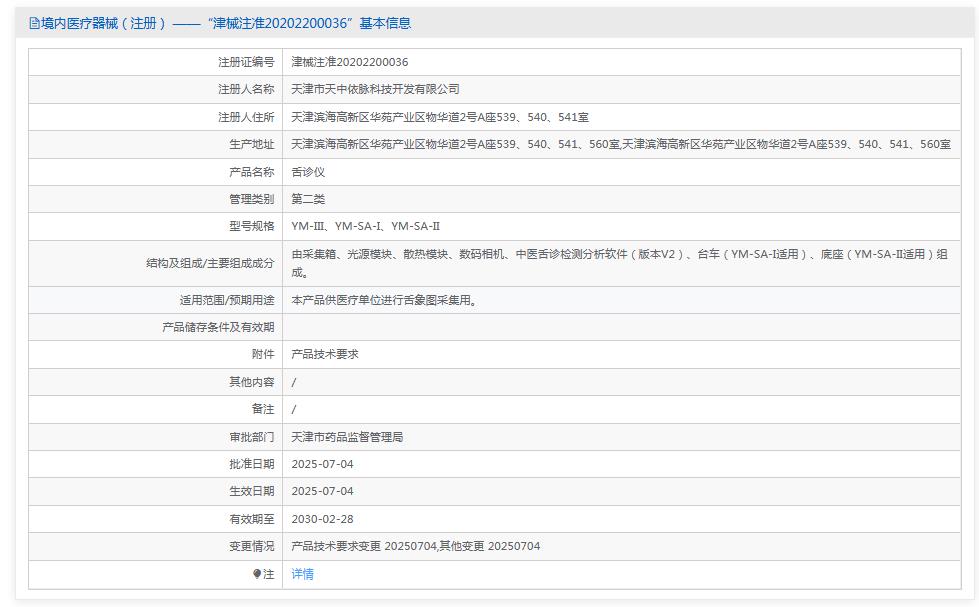The height and width of the screenshot is (607, 979).
Task: Select the 批准日期 label
Action: pos(252,464)
